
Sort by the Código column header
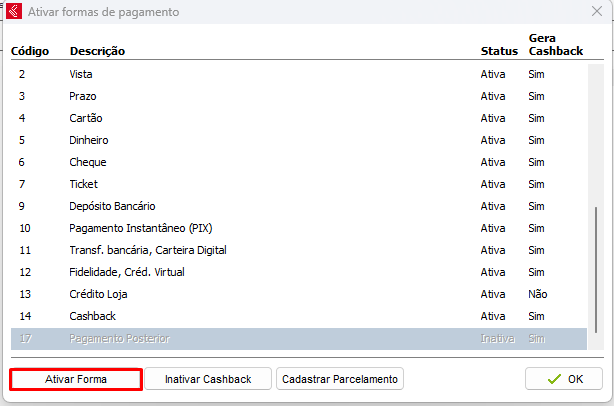(30, 51)
